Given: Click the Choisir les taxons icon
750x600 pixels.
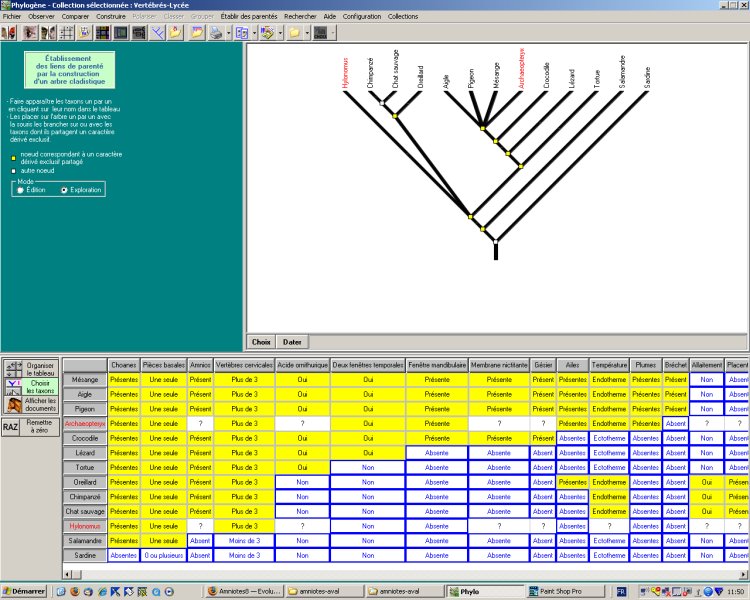Looking at the screenshot, I should tap(13, 386).
